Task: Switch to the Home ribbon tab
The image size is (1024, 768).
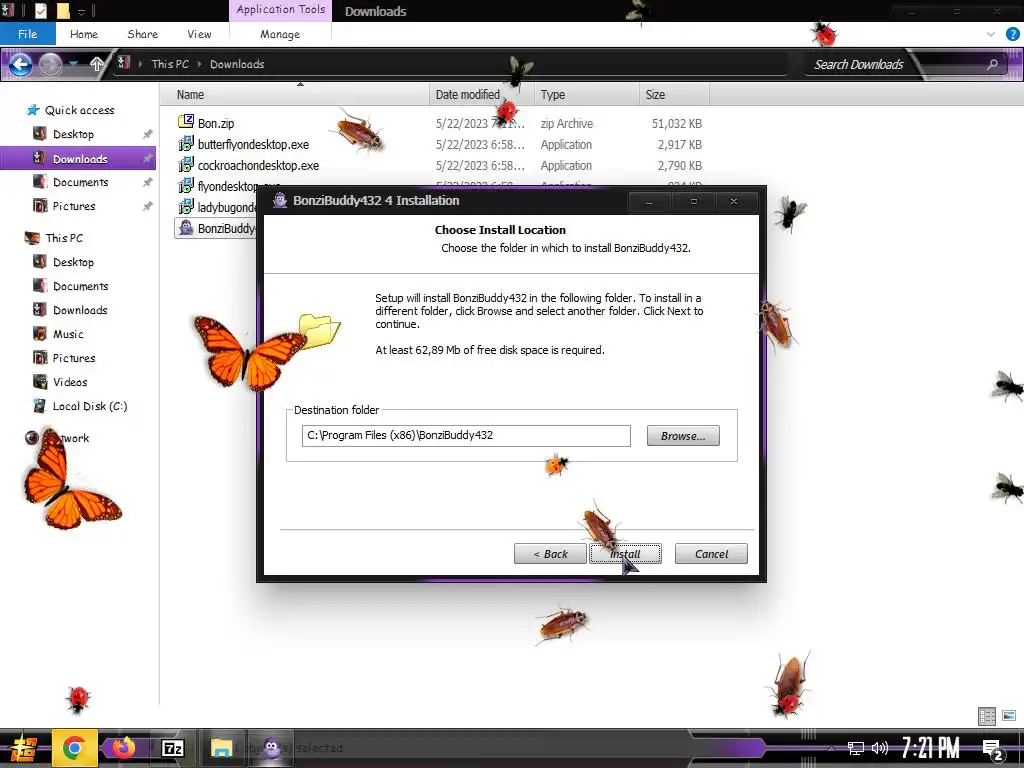Action: (84, 34)
